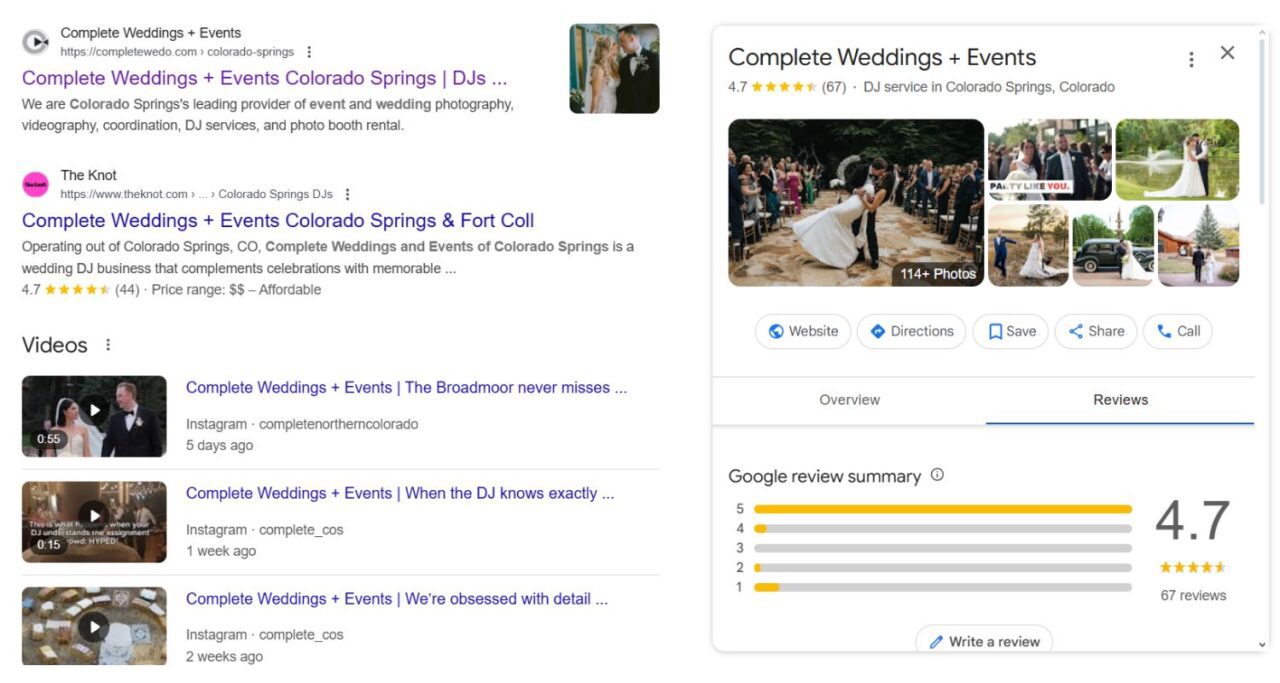
Task: Open the vintage car wedding photo
Action: pos(1113,246)
